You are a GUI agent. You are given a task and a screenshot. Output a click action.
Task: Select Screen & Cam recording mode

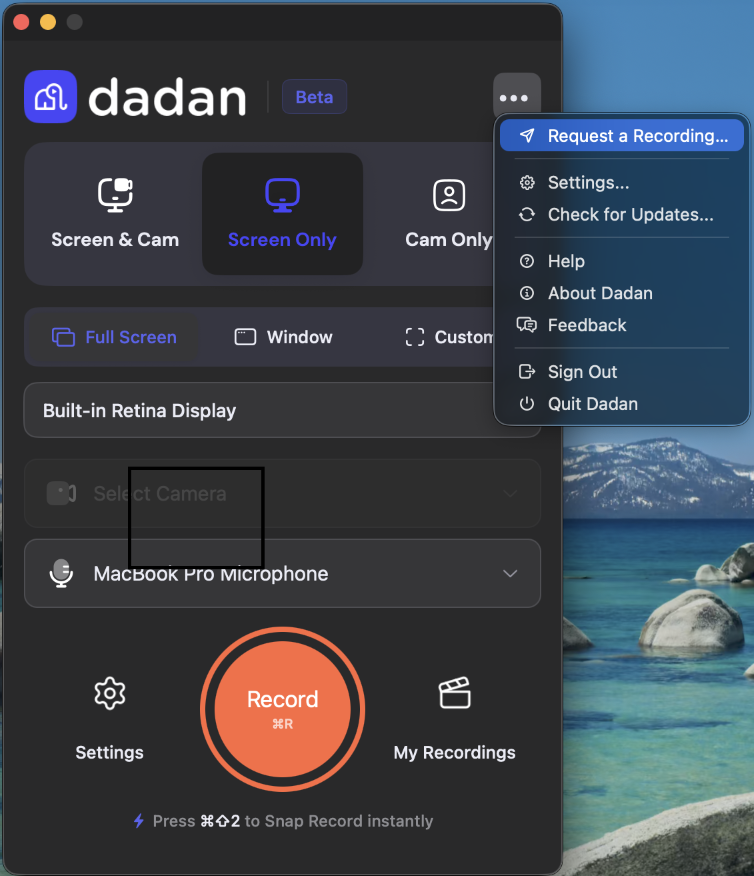[115, 214]
